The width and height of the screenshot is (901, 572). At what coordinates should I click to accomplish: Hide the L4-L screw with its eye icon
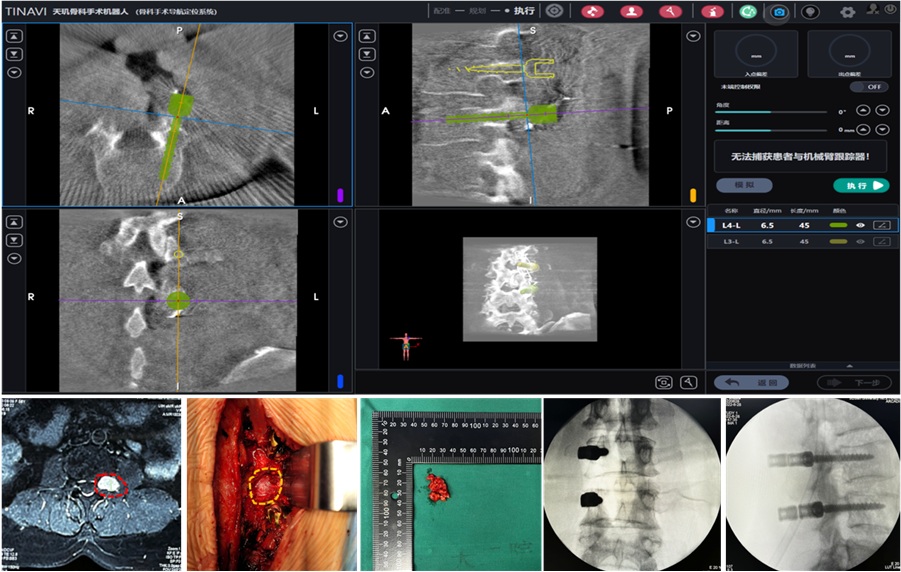point(860,225)
